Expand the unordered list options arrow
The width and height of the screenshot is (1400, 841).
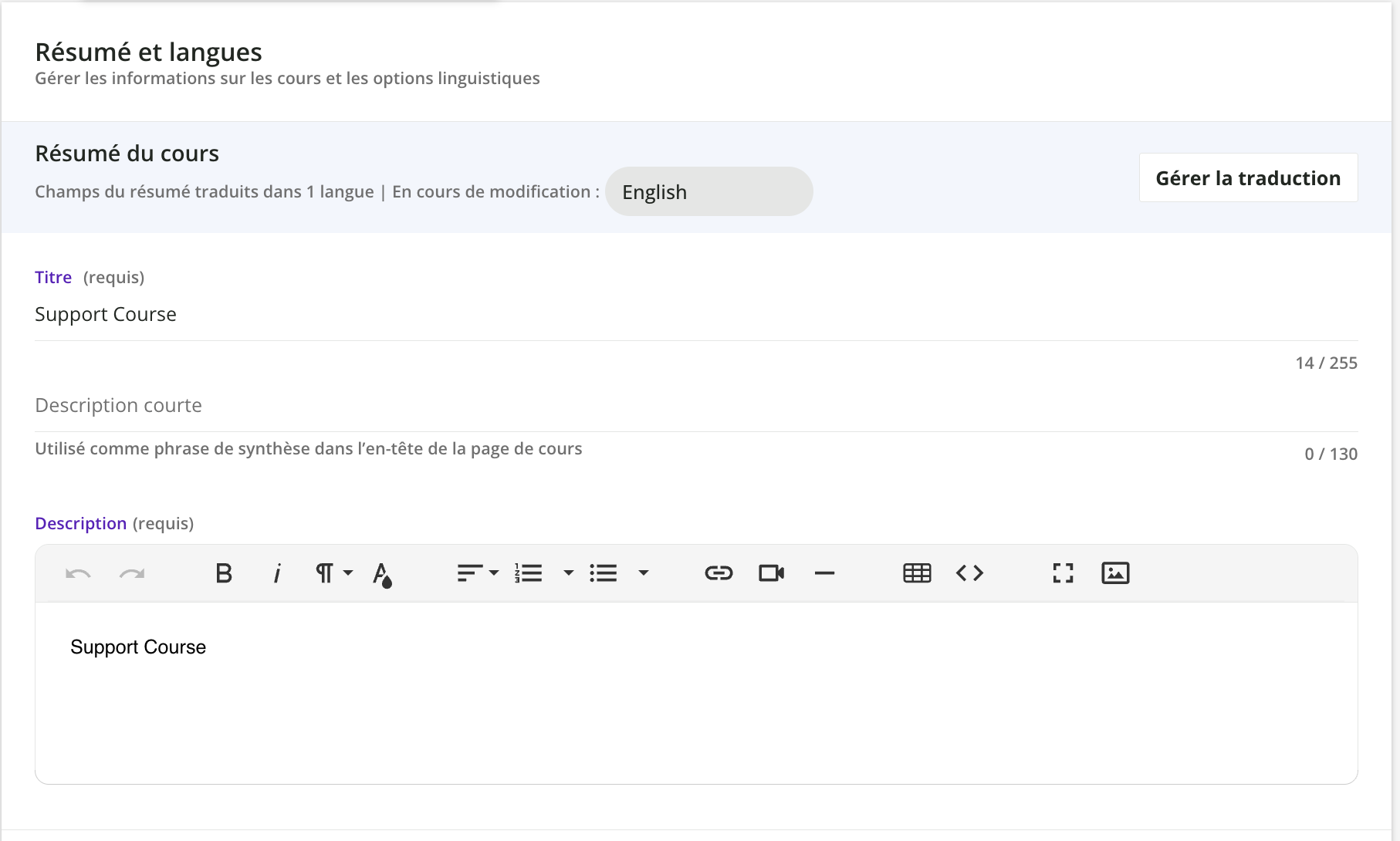point(644,573)
